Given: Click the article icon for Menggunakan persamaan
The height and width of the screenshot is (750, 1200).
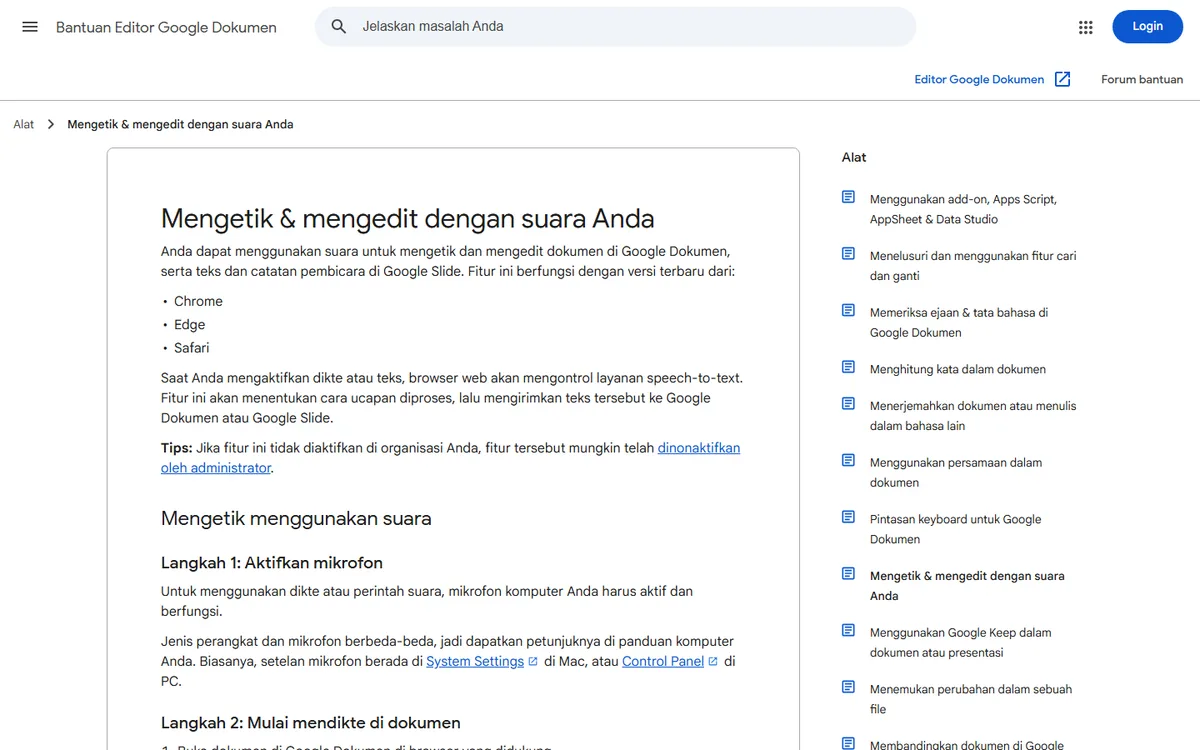Looking at the screenshot, I should point(848,460).
